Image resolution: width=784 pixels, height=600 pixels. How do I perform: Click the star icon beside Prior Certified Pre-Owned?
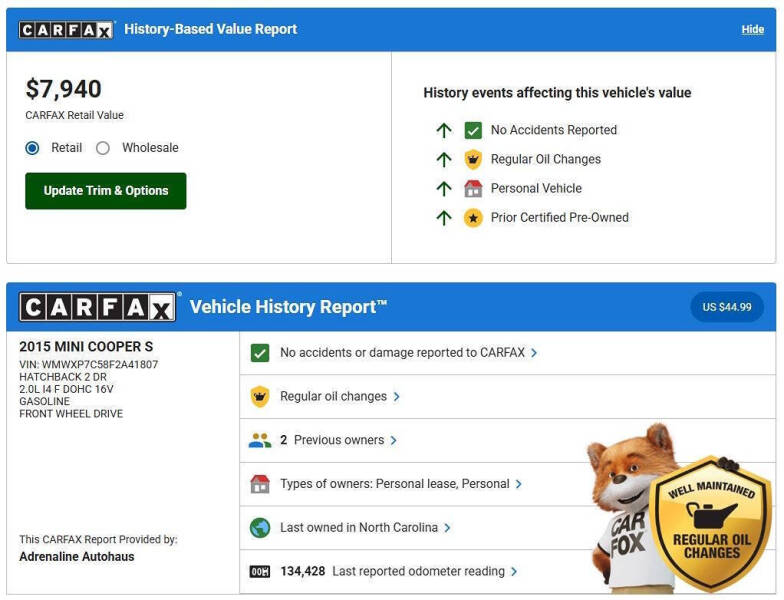pyautogui.click(x=473, y=217)
